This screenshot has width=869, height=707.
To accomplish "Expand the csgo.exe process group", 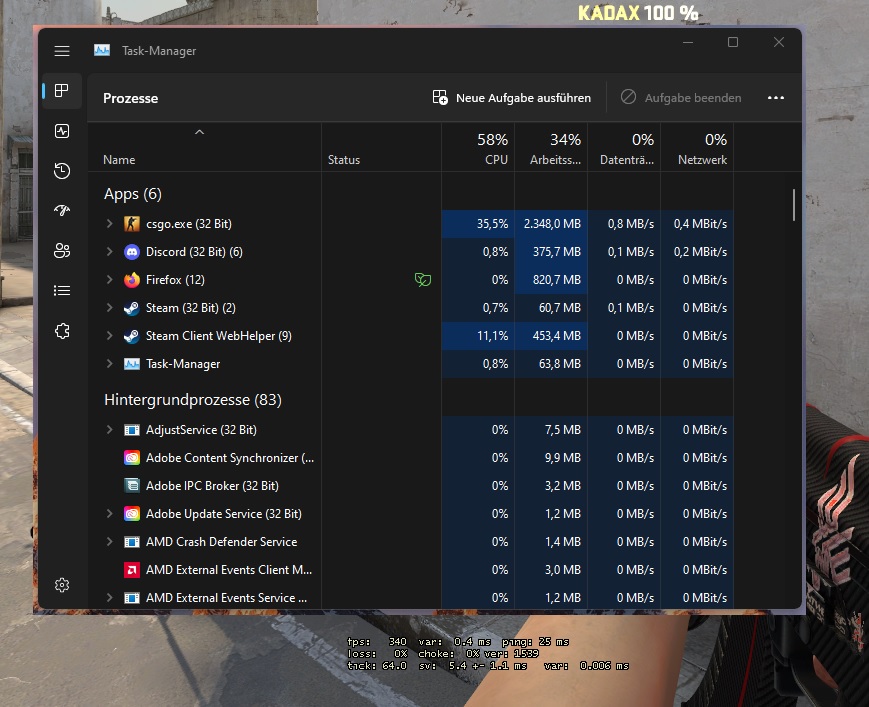I will point(110,224).
